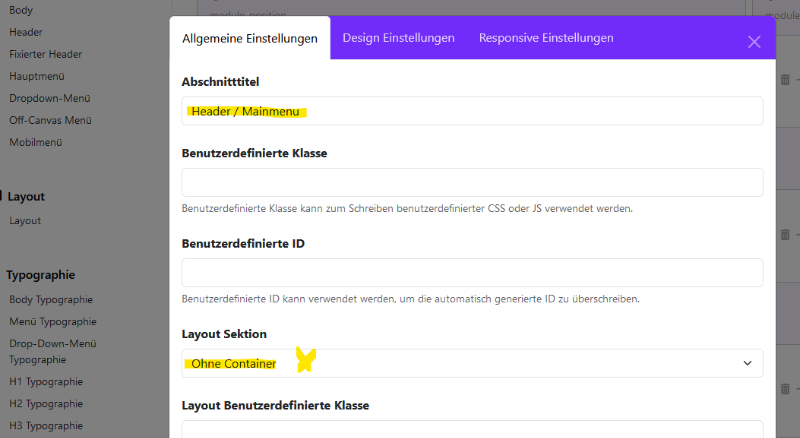This screenshot has width=800, height=438.
Task: Open Mobilmenü settings
Action: tap(36, 142)
